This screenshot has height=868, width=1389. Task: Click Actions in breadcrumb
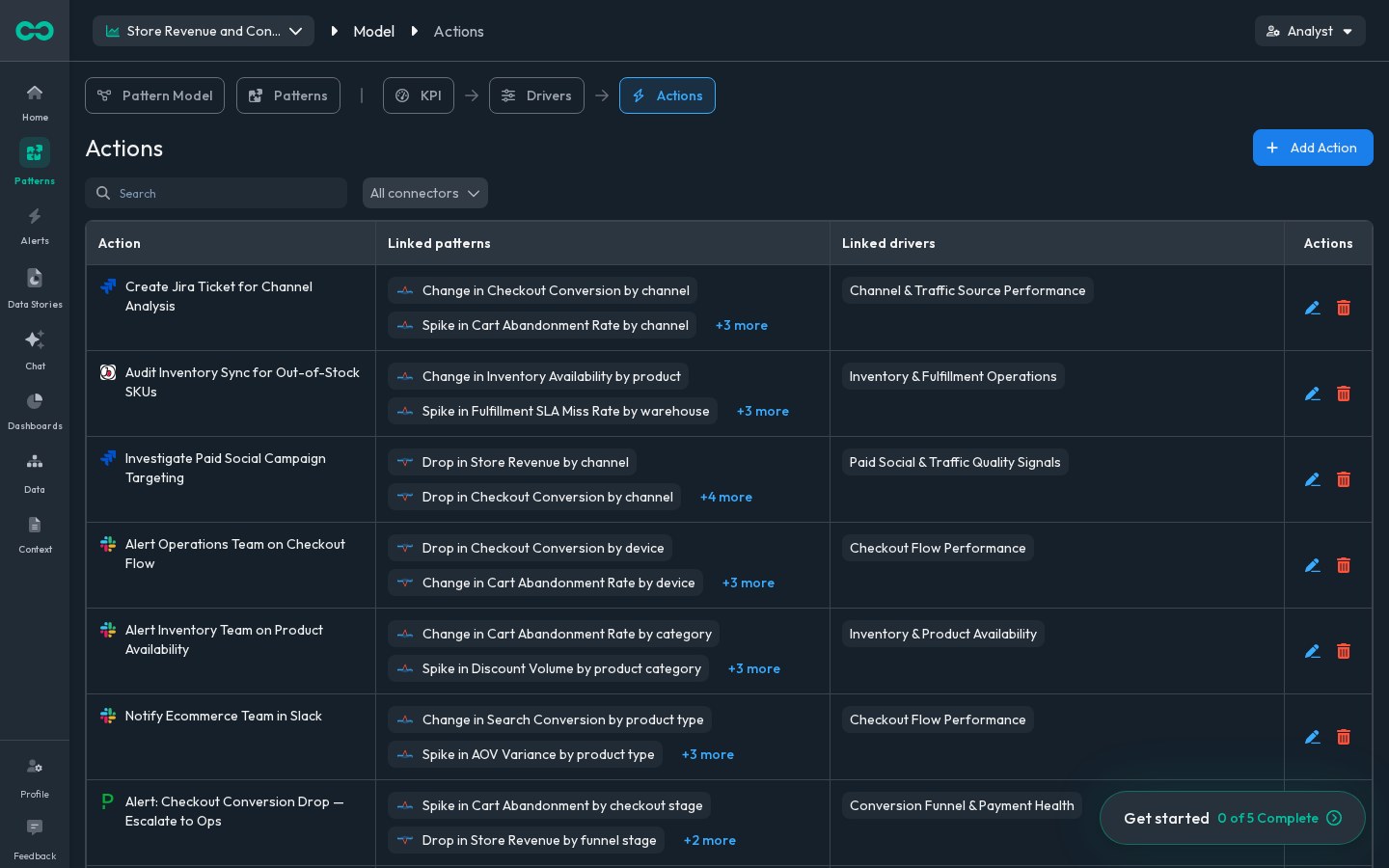(x=459, y=31)
